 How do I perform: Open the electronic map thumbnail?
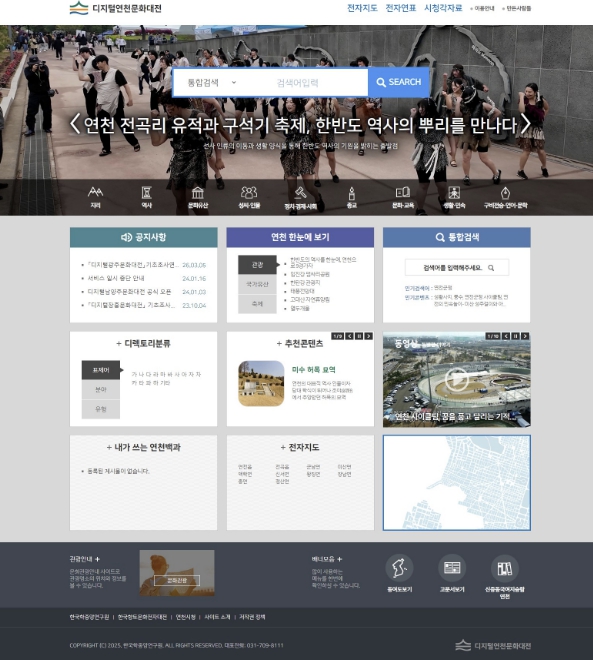pyautogui.click(x=457, y=483)
